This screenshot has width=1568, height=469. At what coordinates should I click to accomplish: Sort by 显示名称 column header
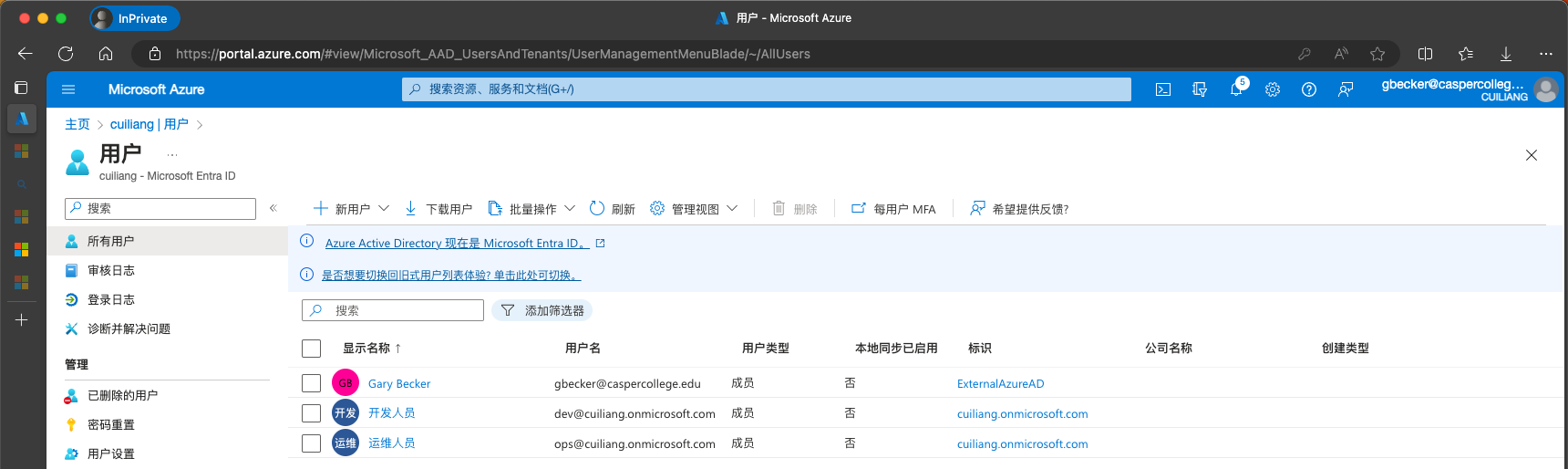(x=372, y=349)
